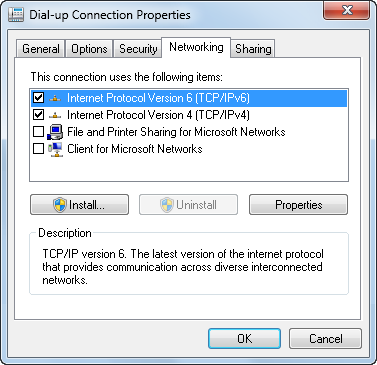
Task: Click the IPv4 protocol network icon
Action: coord(55,115)
